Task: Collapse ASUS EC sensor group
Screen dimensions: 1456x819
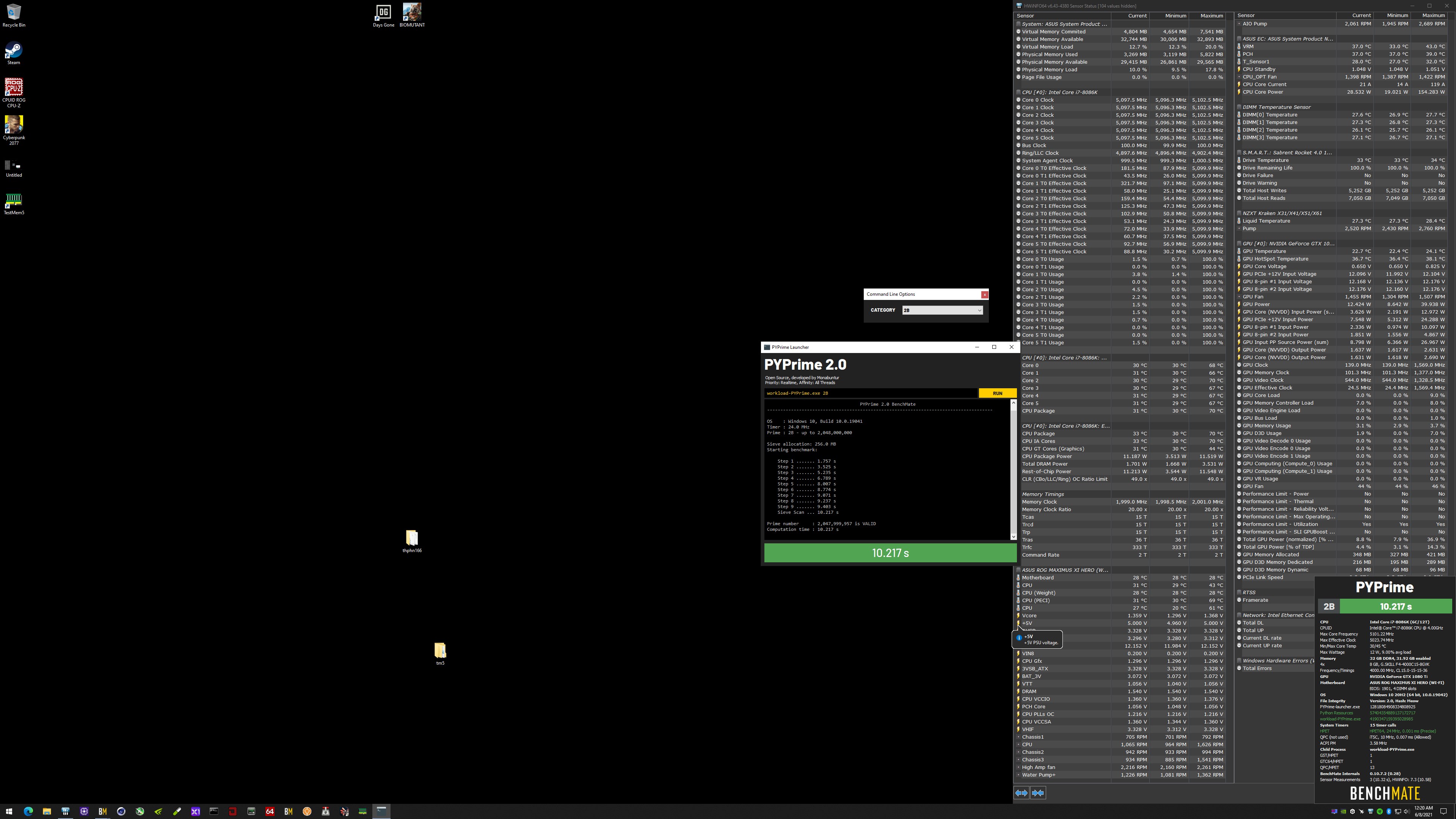Action: pos(1239,39)
